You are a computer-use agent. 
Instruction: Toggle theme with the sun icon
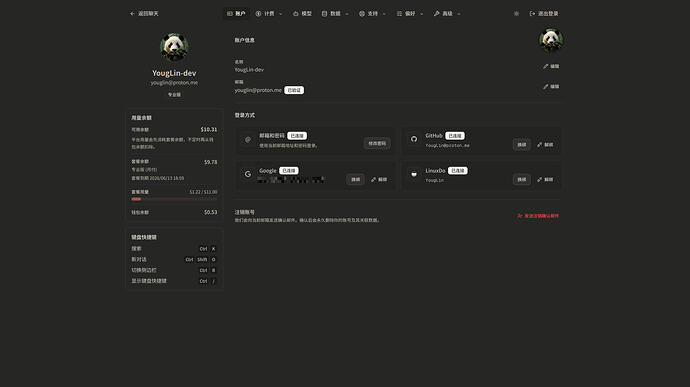tap(516, 14)
